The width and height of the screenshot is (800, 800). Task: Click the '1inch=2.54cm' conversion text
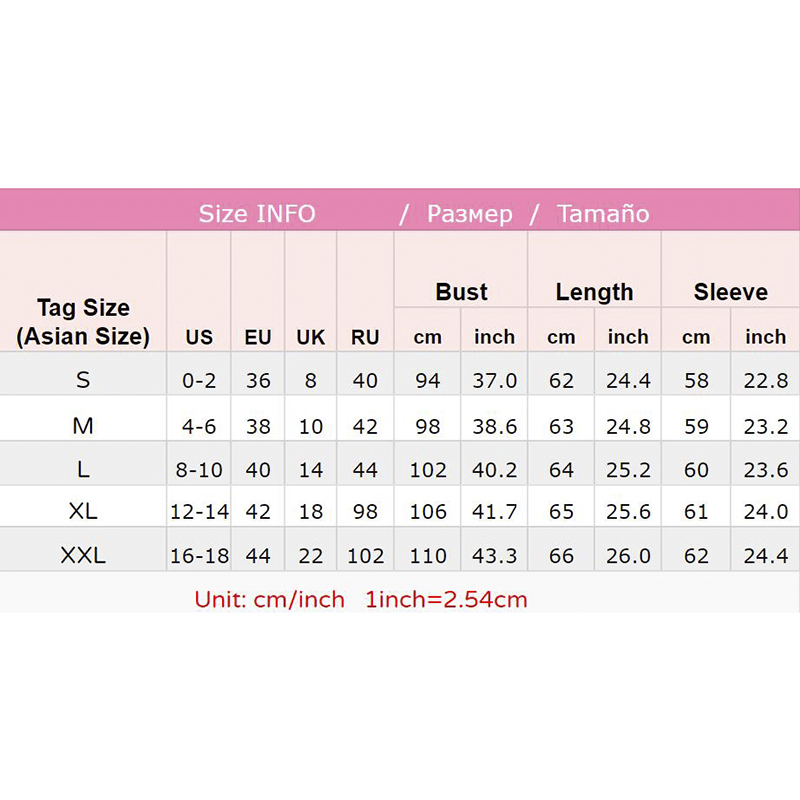pos(446,600)
